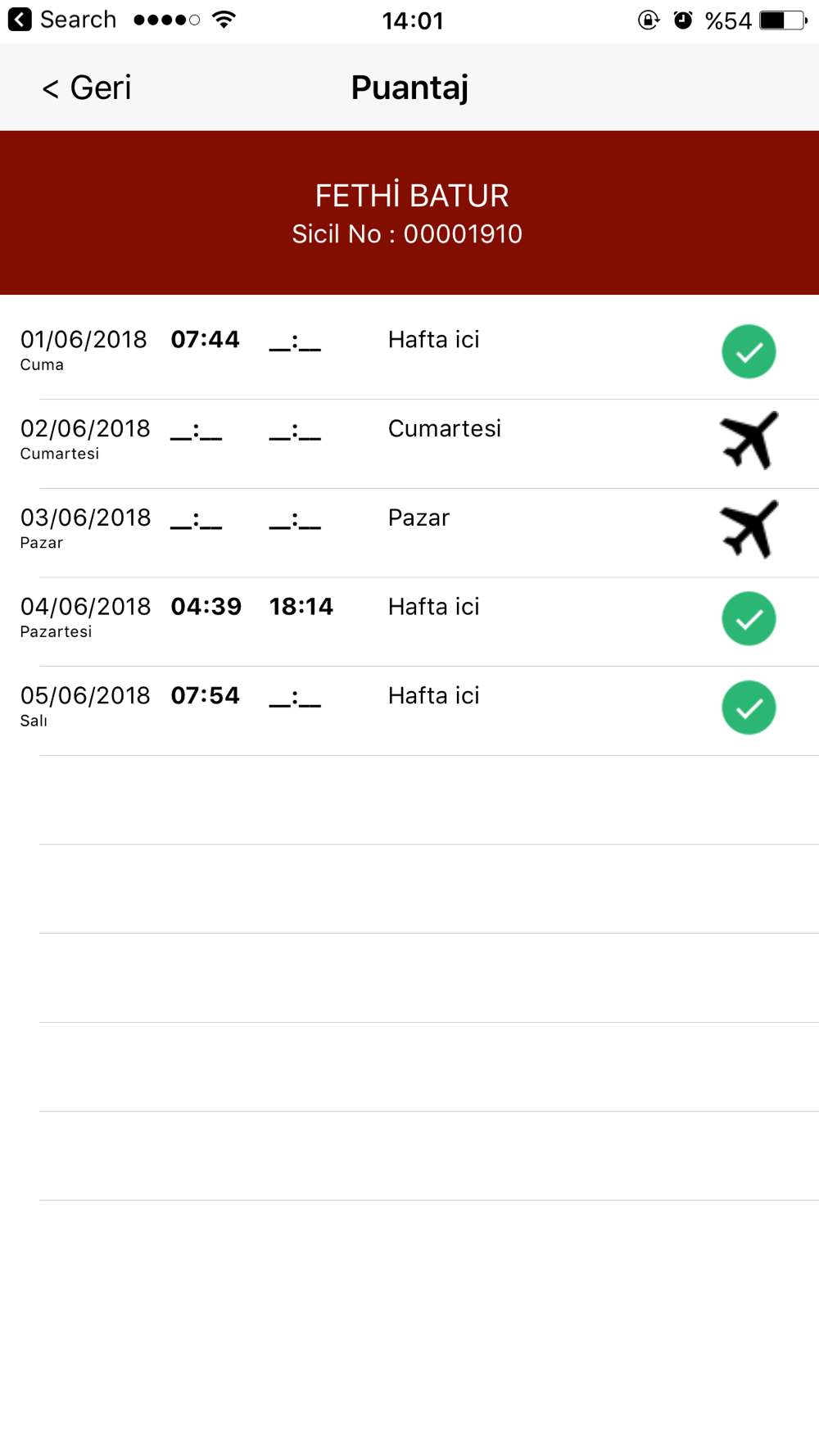Tap the 18:14 exit time
The width and height of the screenshot is (819, 1456).
pos(301,607)
